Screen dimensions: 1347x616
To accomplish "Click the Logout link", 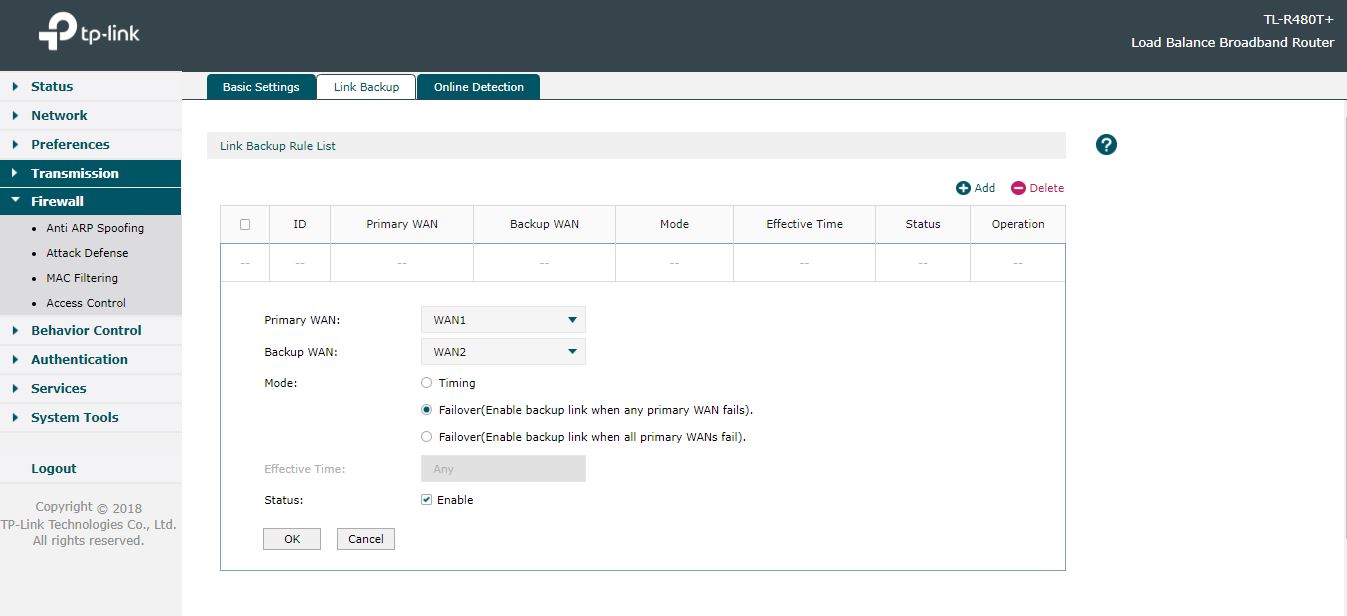I will [53, 468].
